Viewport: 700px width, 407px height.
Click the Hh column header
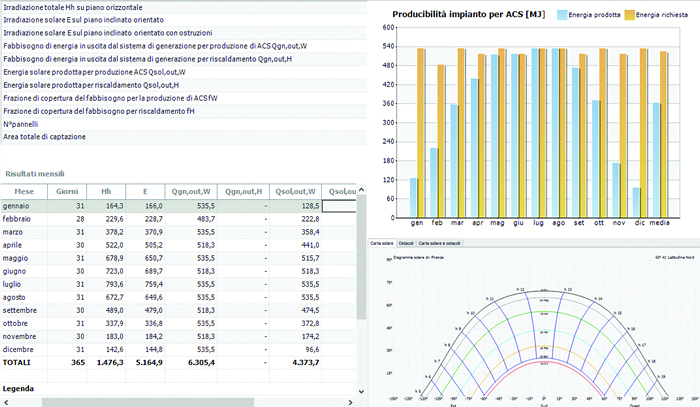pyautogui.click(x=106, y=190)
